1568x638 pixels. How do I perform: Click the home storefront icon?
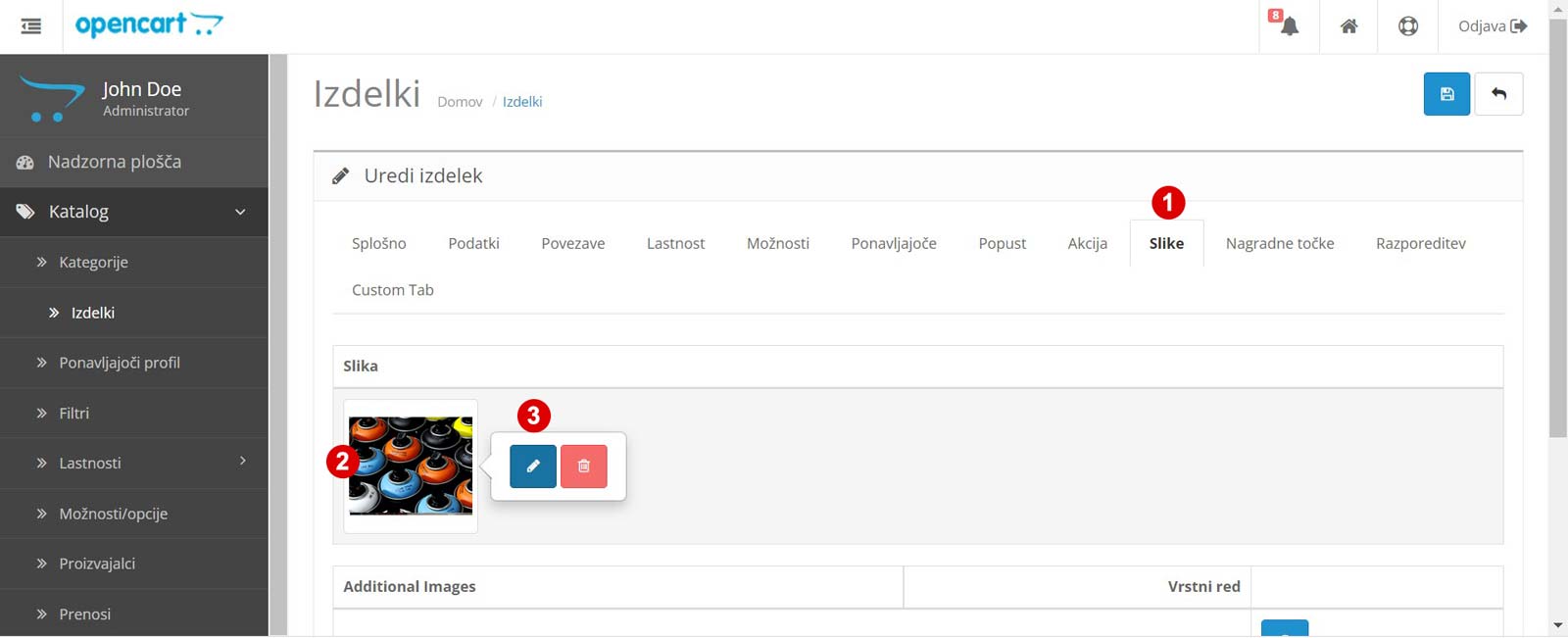[1348, 26]
